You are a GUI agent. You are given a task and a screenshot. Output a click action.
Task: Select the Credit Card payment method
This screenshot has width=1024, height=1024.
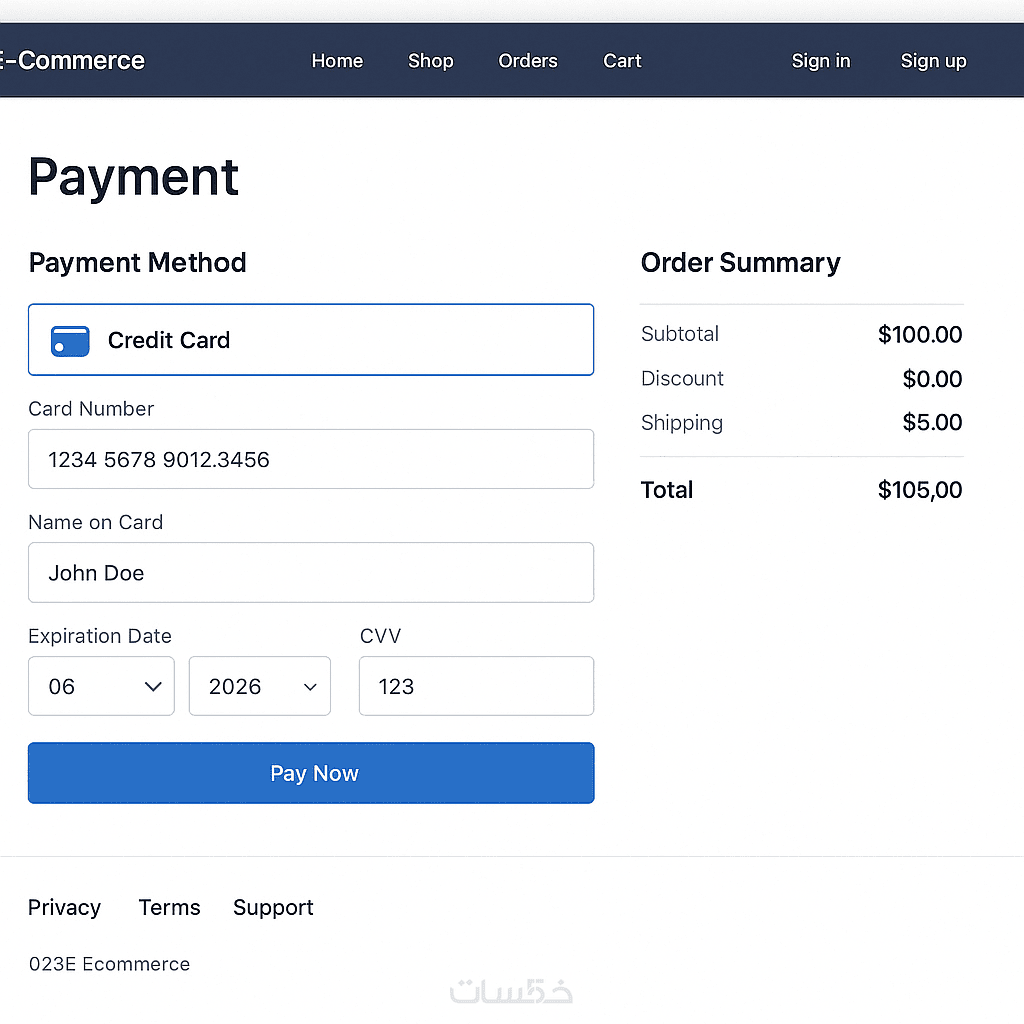point(310,340)
